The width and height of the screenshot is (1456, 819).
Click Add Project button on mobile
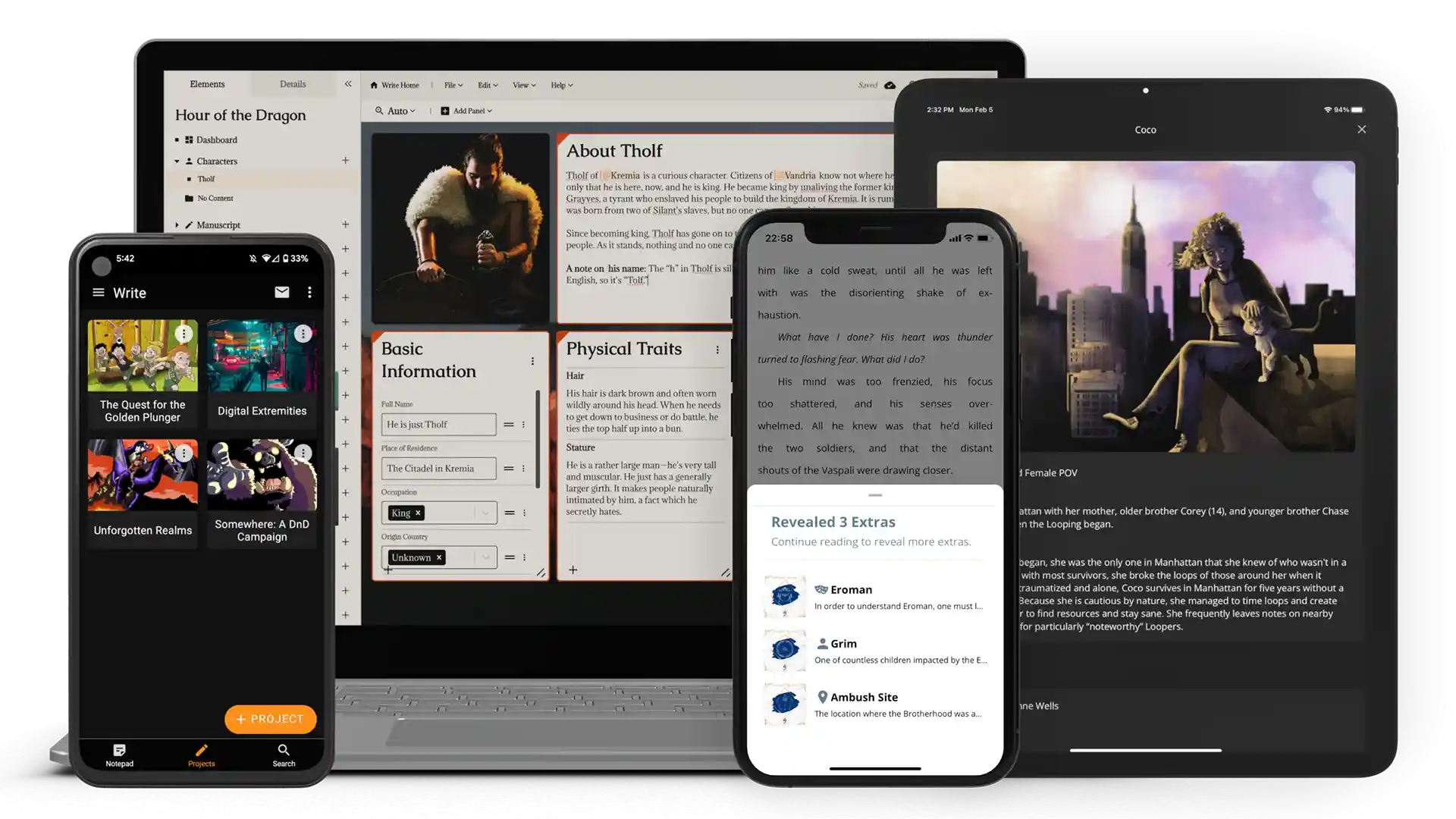[x=270, y=718]
